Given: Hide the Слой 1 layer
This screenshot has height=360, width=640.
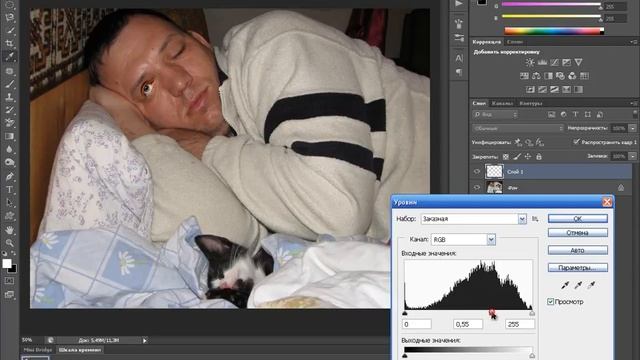Looking at the screenshot, I should [x=477, y=172].
